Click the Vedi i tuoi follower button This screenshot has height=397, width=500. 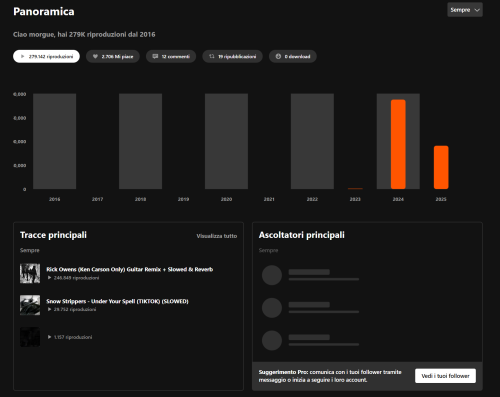pyautogui.click(x=445, y=376)
